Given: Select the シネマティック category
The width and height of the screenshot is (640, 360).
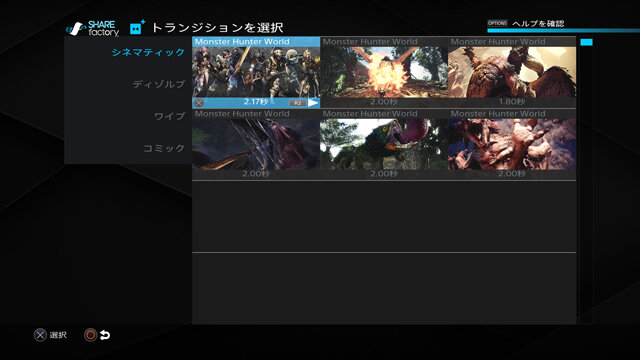Looking at the screenshot, I should click(148, 52).
